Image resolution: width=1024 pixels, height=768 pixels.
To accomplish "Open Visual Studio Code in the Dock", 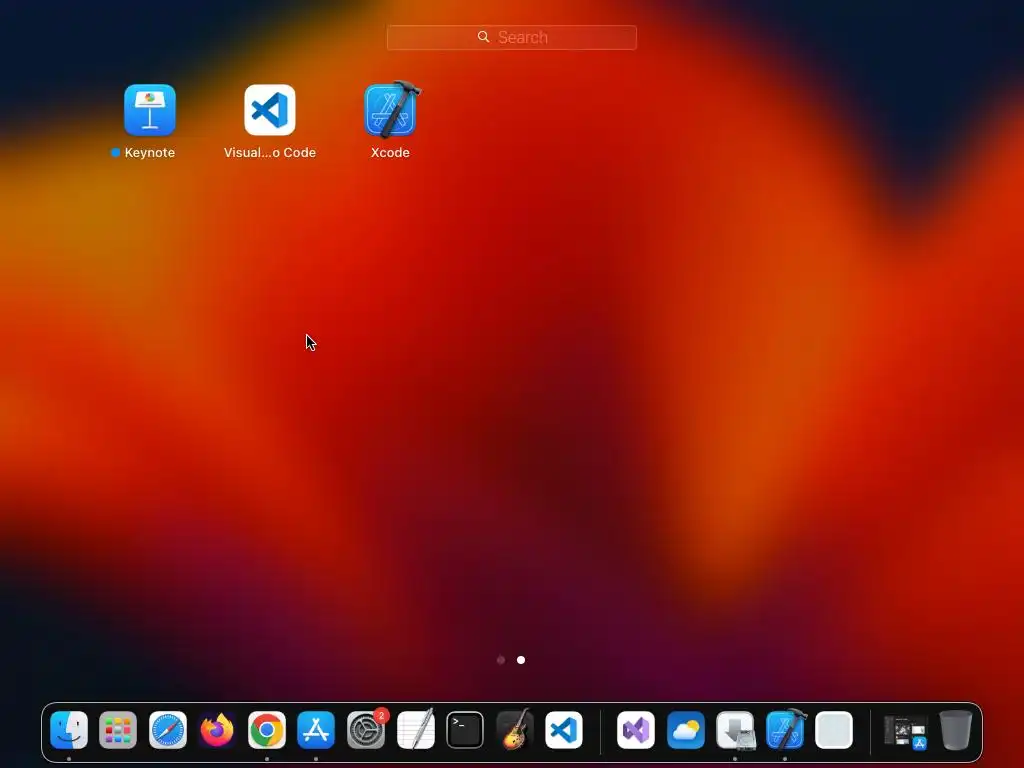I will 564,729.
